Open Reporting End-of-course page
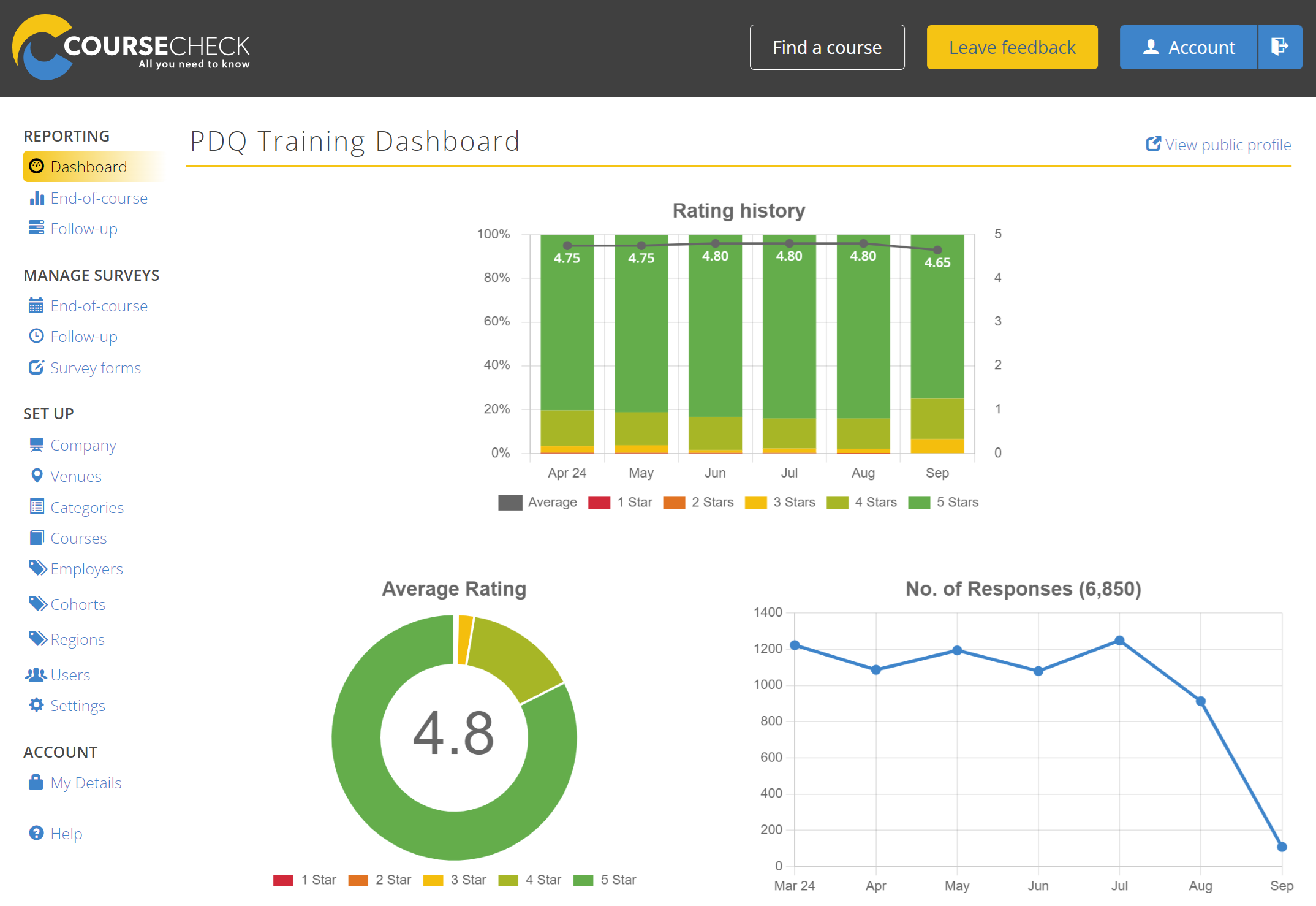 (99, 198)
